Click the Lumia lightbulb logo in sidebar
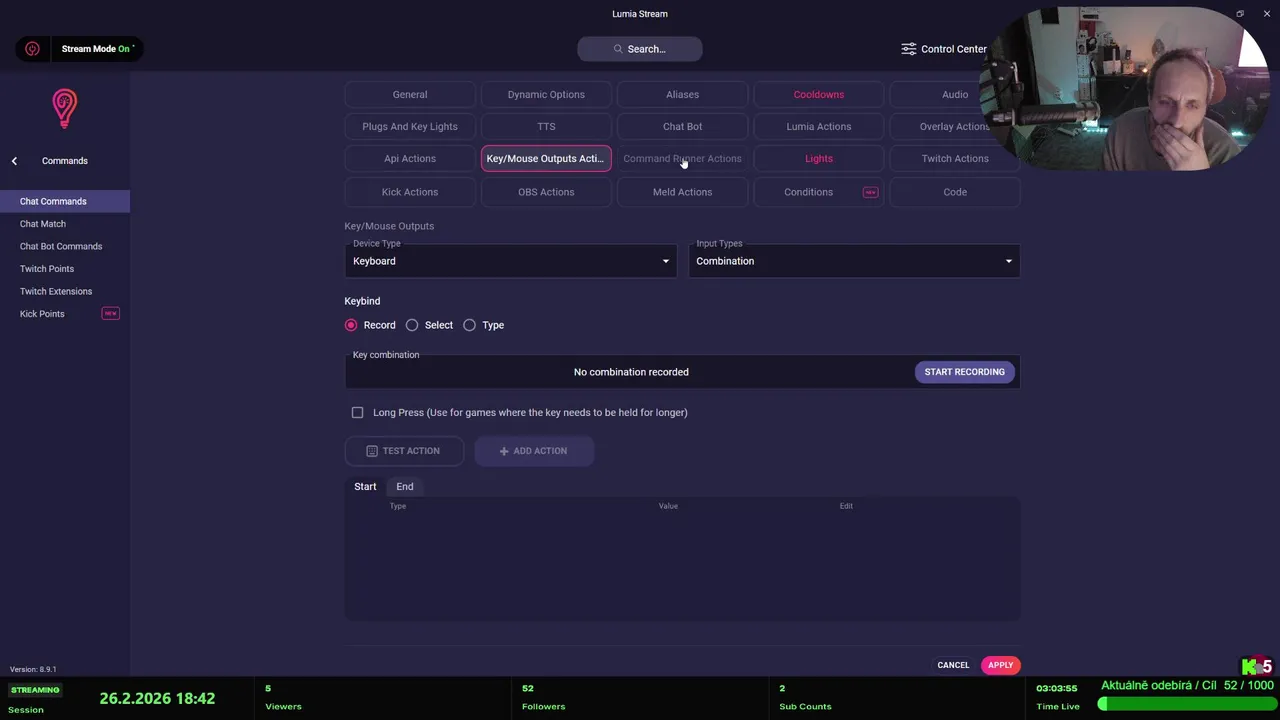The height and width of the screenshot is (720, 1280). [64, 108]
